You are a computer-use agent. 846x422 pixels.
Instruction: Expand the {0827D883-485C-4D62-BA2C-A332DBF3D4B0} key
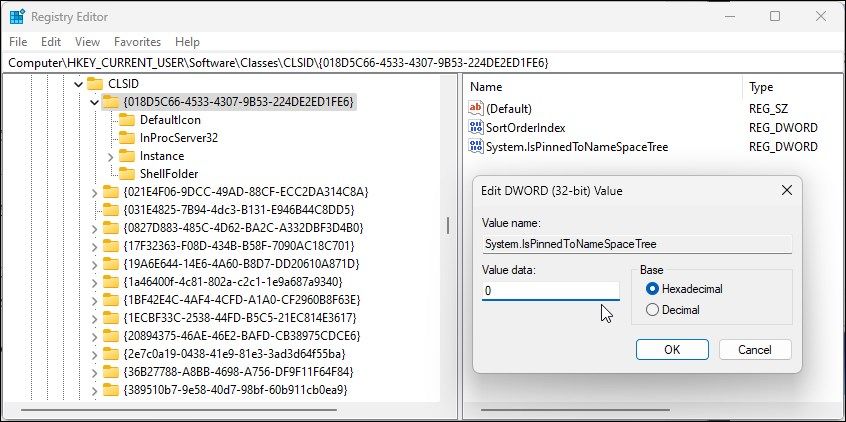(x=95, y=228)
